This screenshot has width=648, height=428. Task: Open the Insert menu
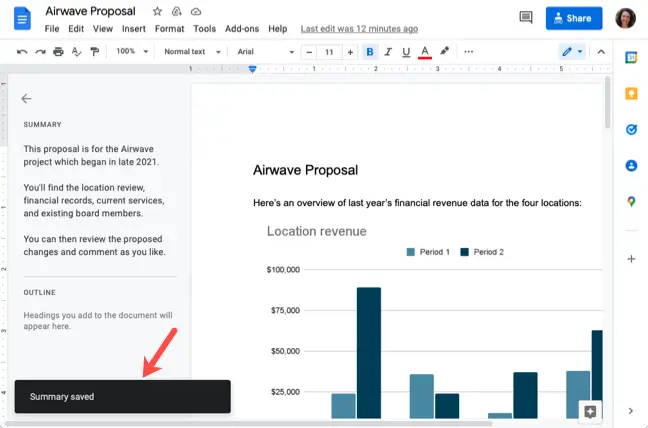tap(133, 29)
